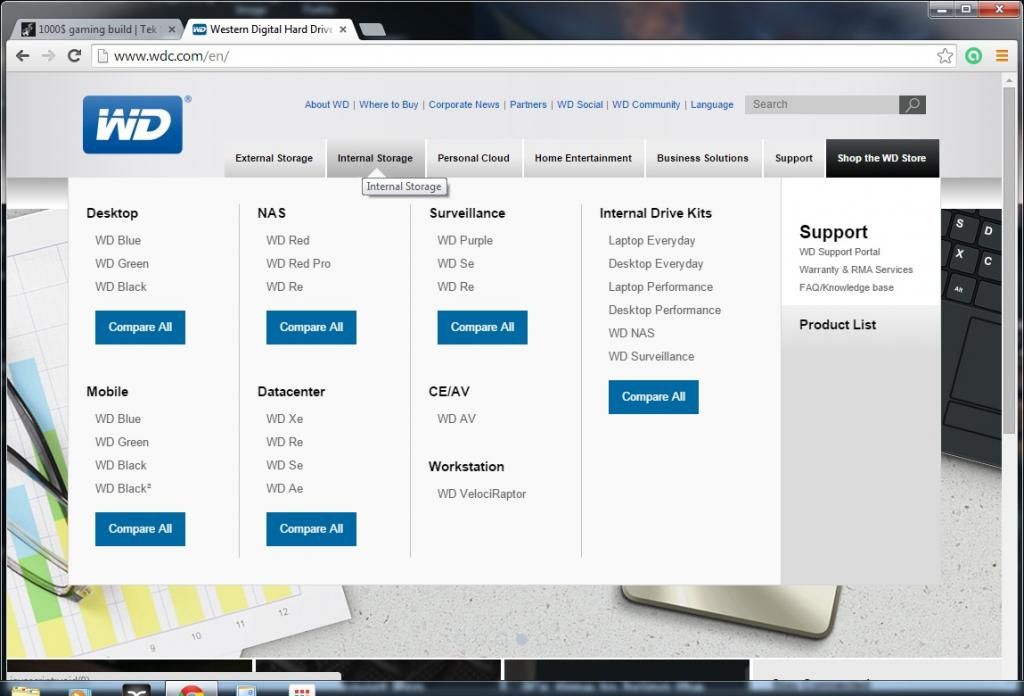Select WD Ae under Datacenter
The width and height of the screenshot is (1024, 696).
tap(285, 488)
